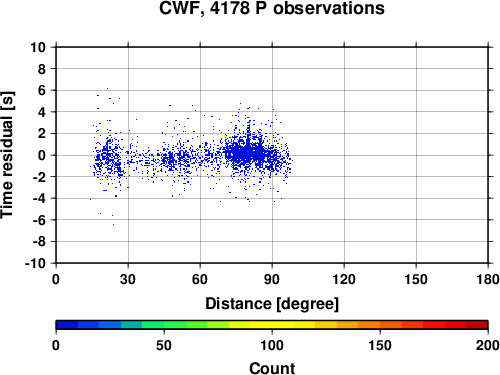Click the colorbar tick label 50

point(164,345)
